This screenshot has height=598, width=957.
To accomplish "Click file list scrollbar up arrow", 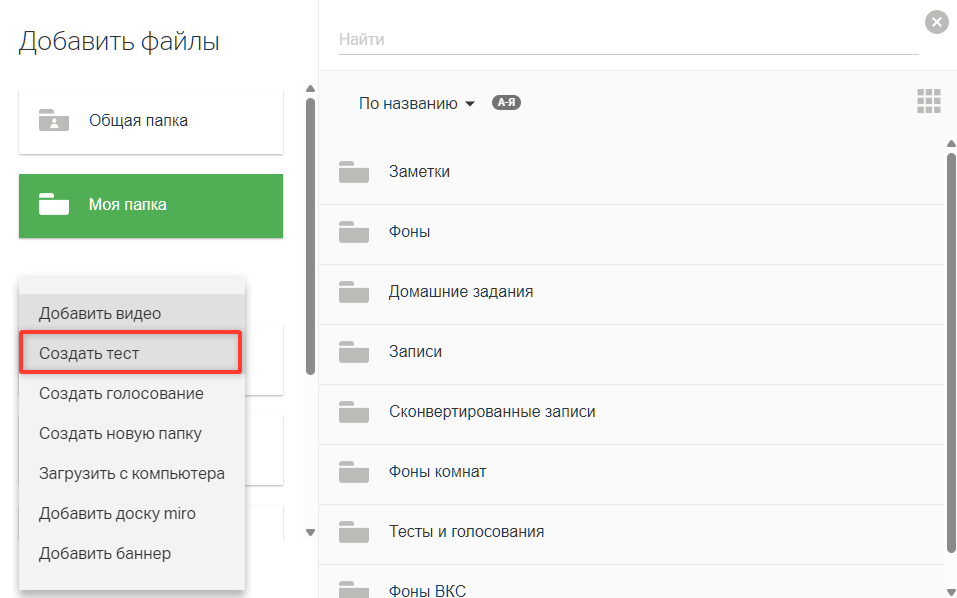I will pos(951,144).
